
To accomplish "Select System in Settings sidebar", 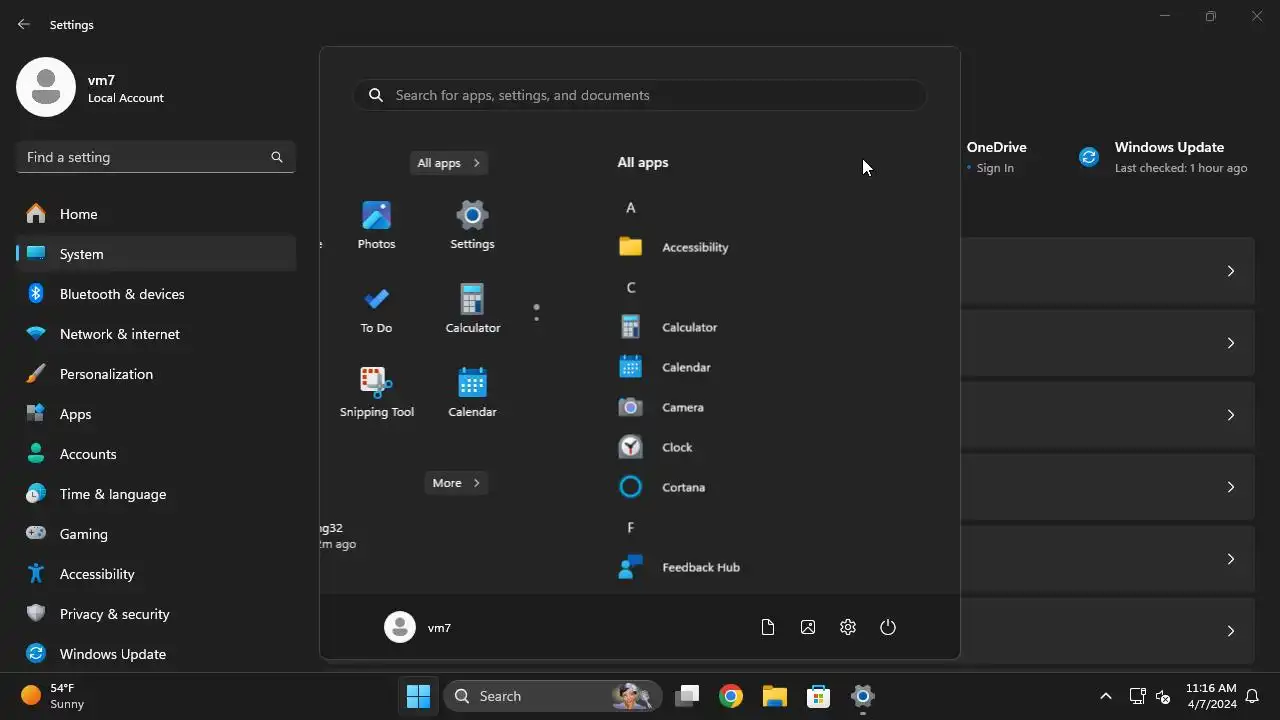I will (x=156, y=254).
